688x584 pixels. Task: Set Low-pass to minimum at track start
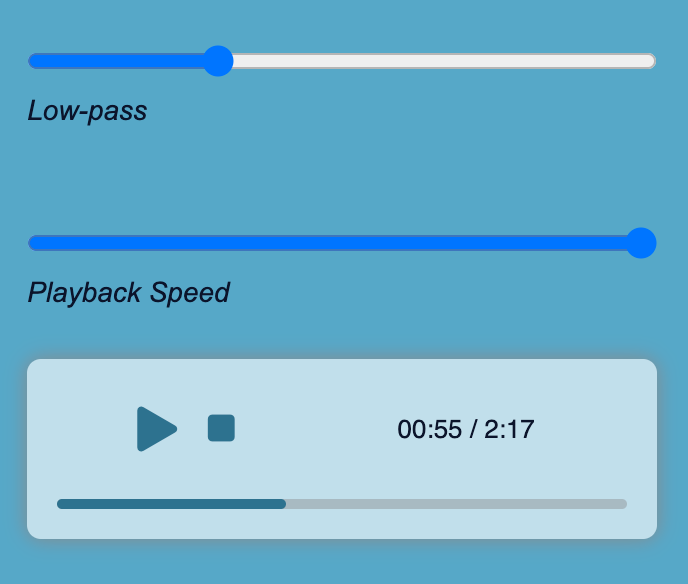click(x=33, y=61)
